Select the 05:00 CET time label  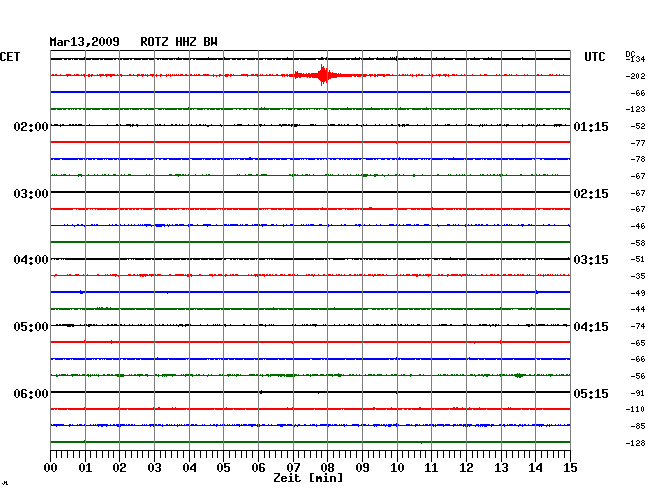point(31,327)
